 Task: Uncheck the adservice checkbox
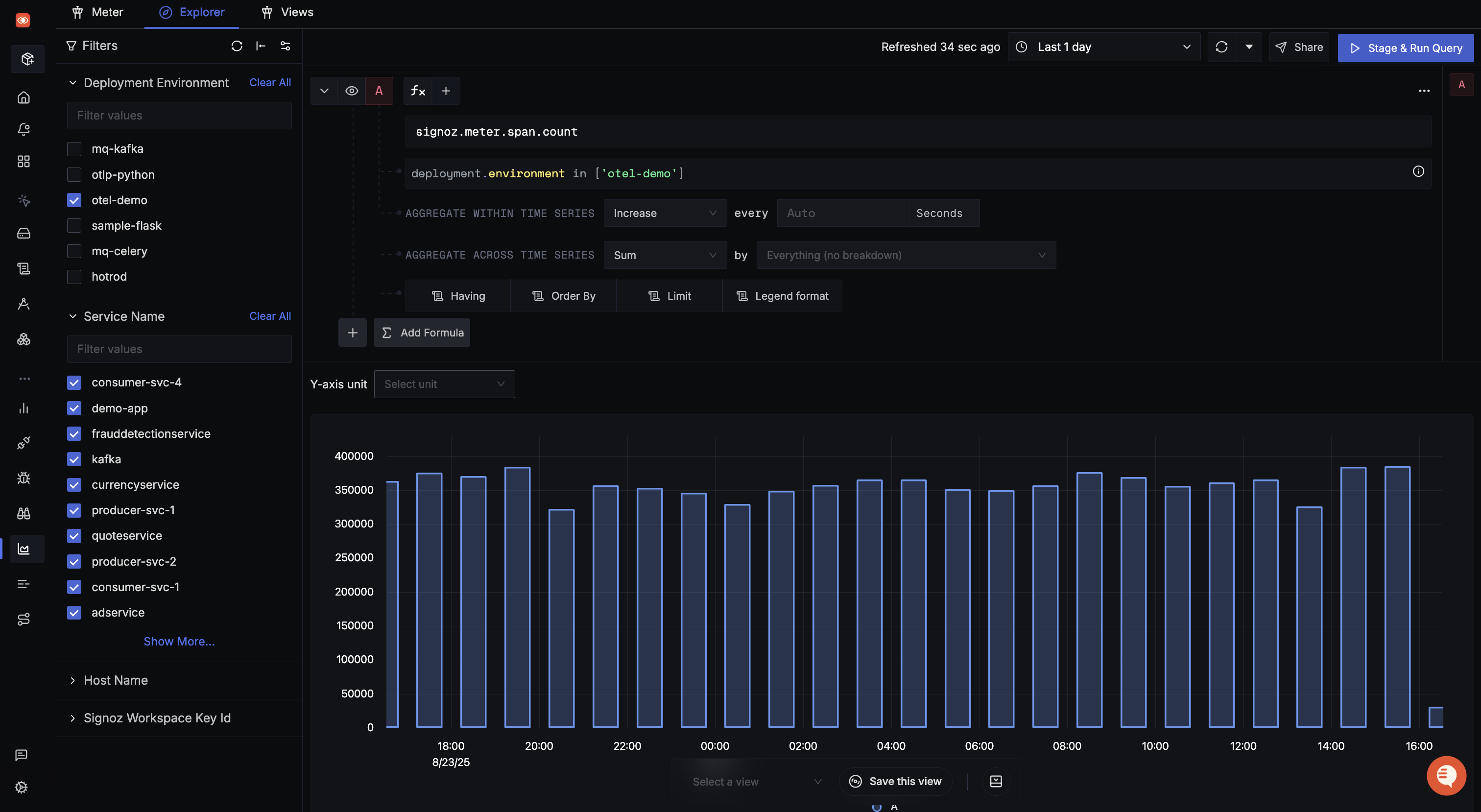pos(74,613)
